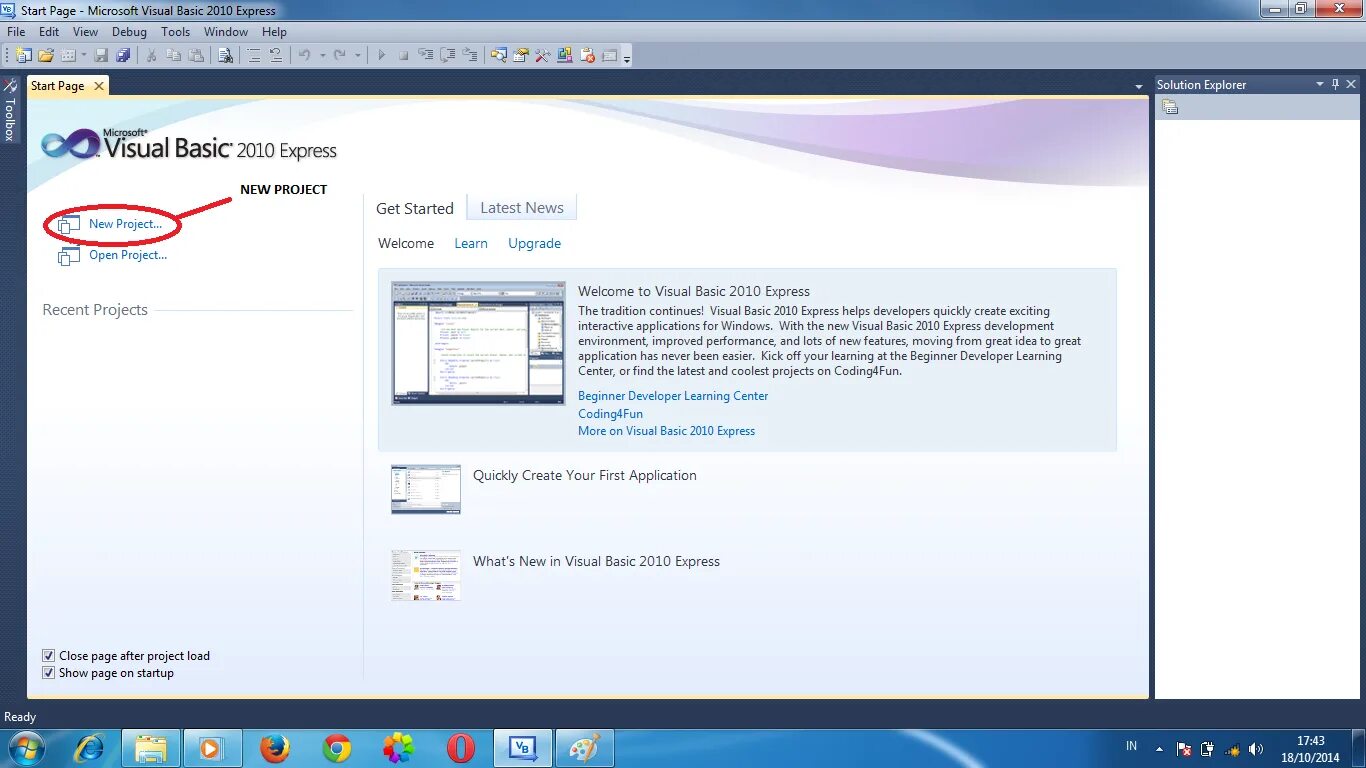
Task: Open the Edit menu
Action: (49, 32)
